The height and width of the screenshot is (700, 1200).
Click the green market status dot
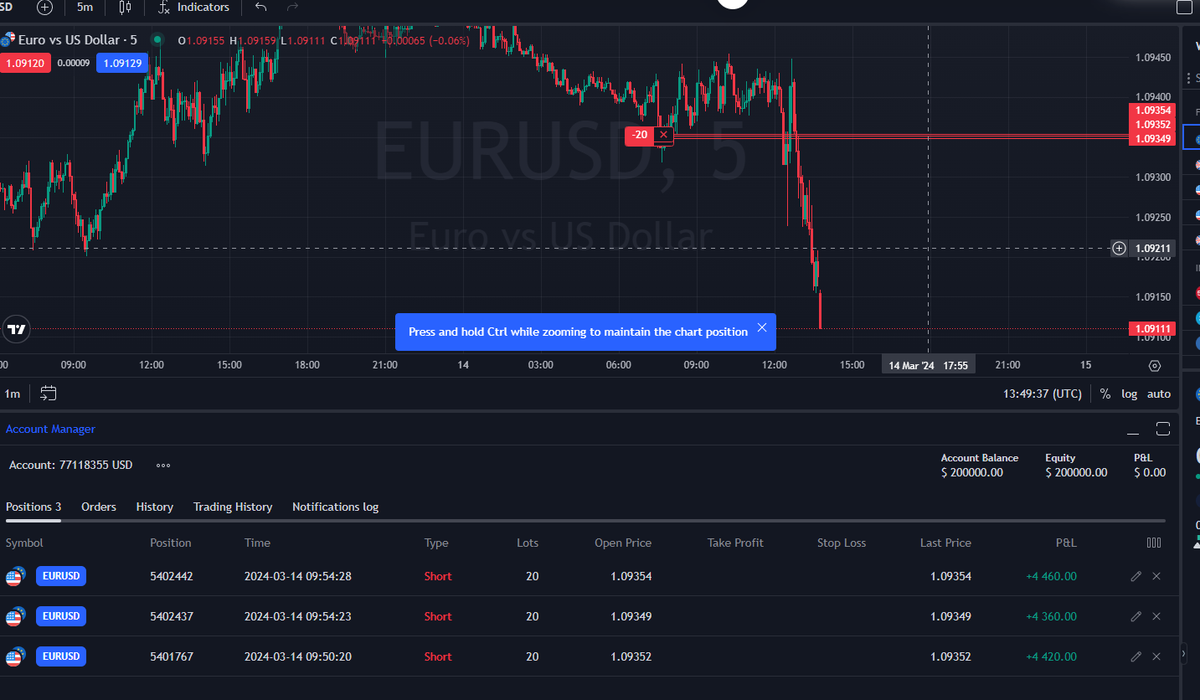pyautogui.click(x=157, y=40)
